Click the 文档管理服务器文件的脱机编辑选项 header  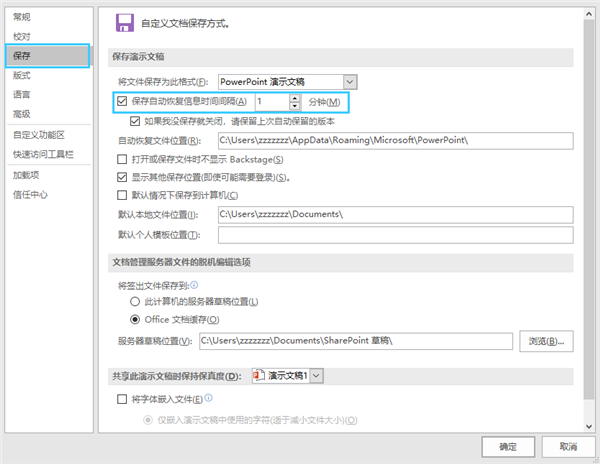[x=341, y=263]
